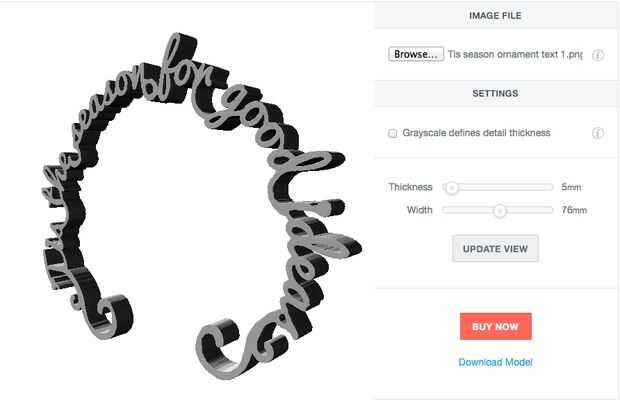Collapse the SETTINGS section header
Image resolution: width=620 pixels, height=401 pixels.
pyautogui.click(x=497, y=93)
